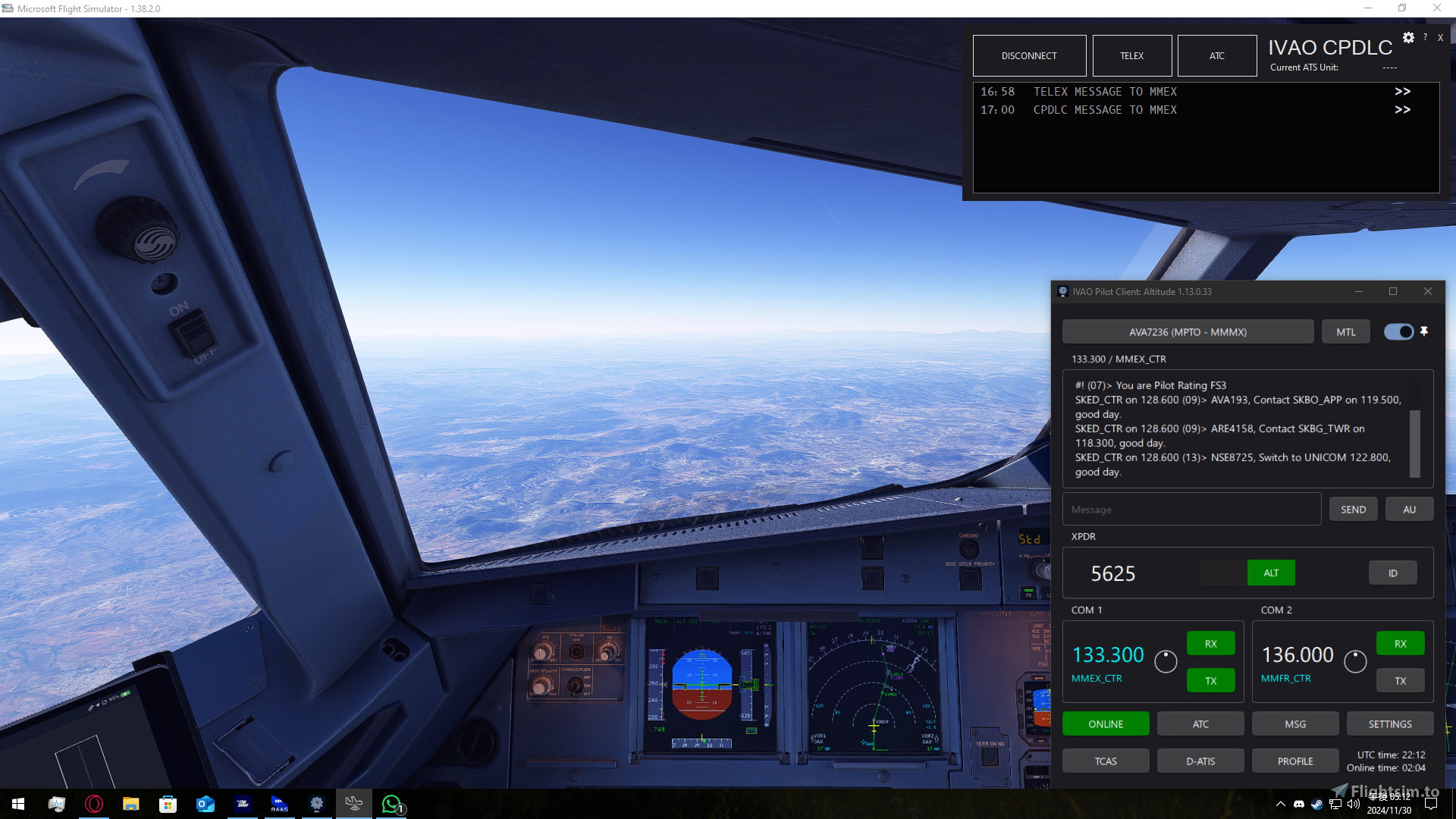The width and height of the screenshot is (1456, 819).
Task: Click the COM 1 volume knob
Action: pos(1166,661)
